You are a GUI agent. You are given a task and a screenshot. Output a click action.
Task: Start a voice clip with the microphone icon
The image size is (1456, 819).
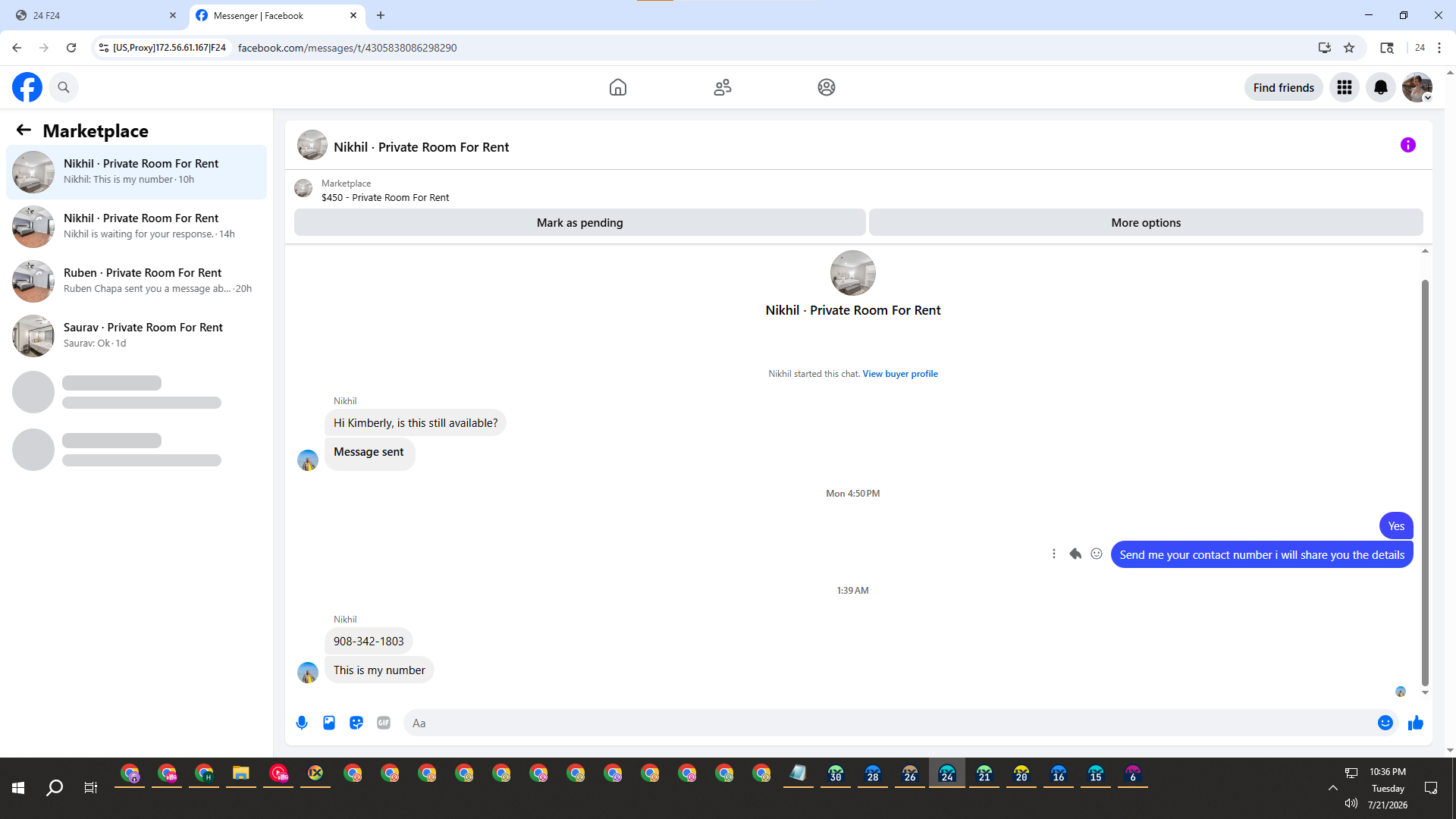tap(302, 723)
